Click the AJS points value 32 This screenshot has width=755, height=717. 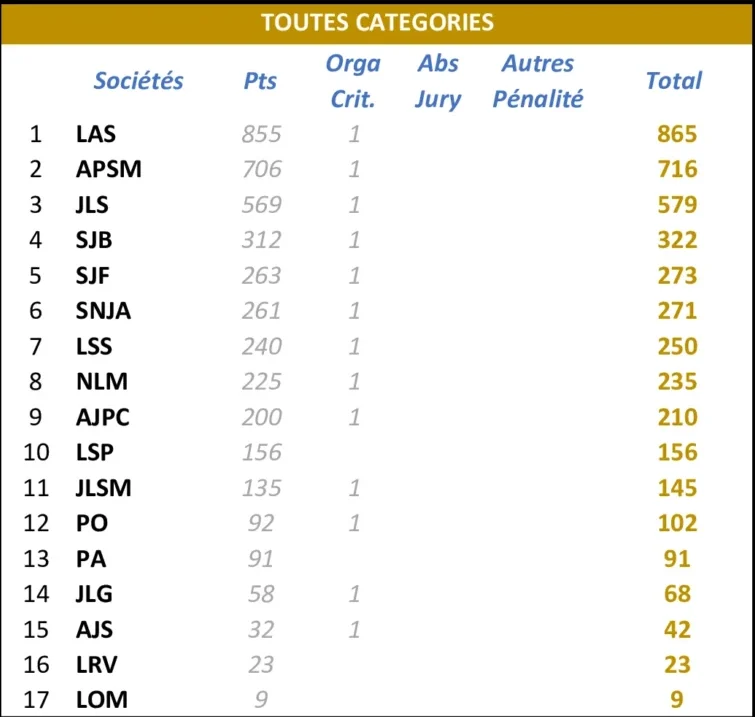click(x=261, y=629)
